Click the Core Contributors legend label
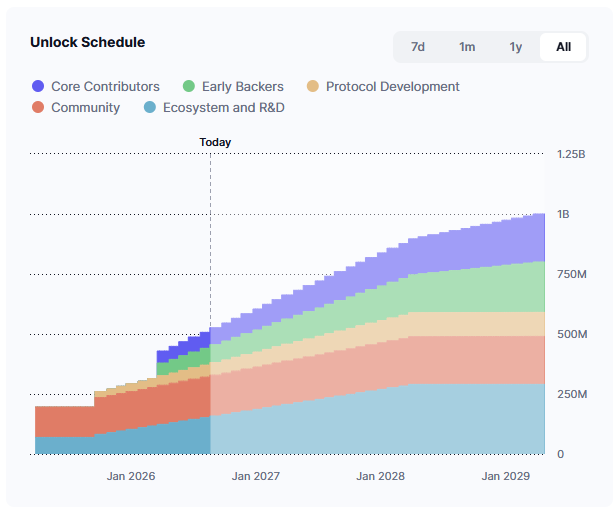The image size is (616, 509). tap(105, 86)
